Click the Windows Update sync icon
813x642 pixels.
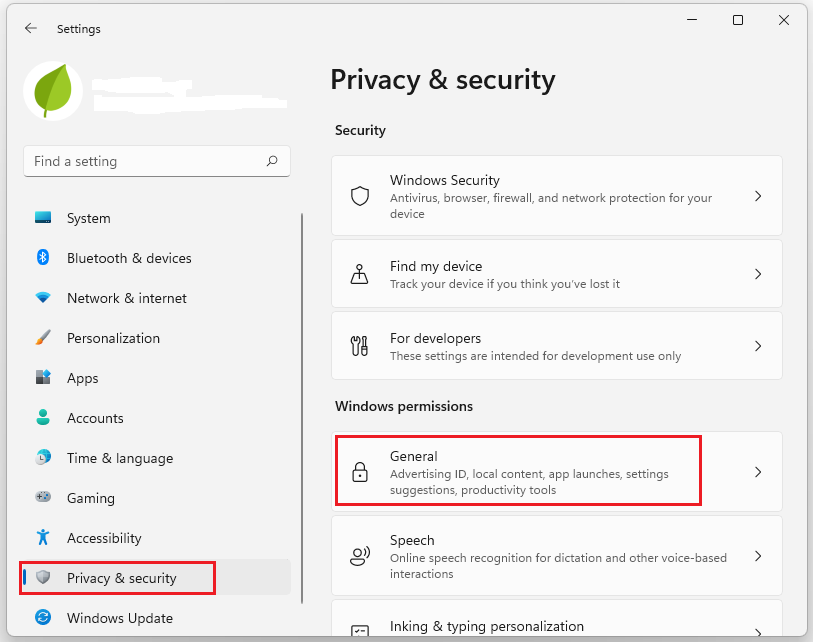(x=43, y=617)
